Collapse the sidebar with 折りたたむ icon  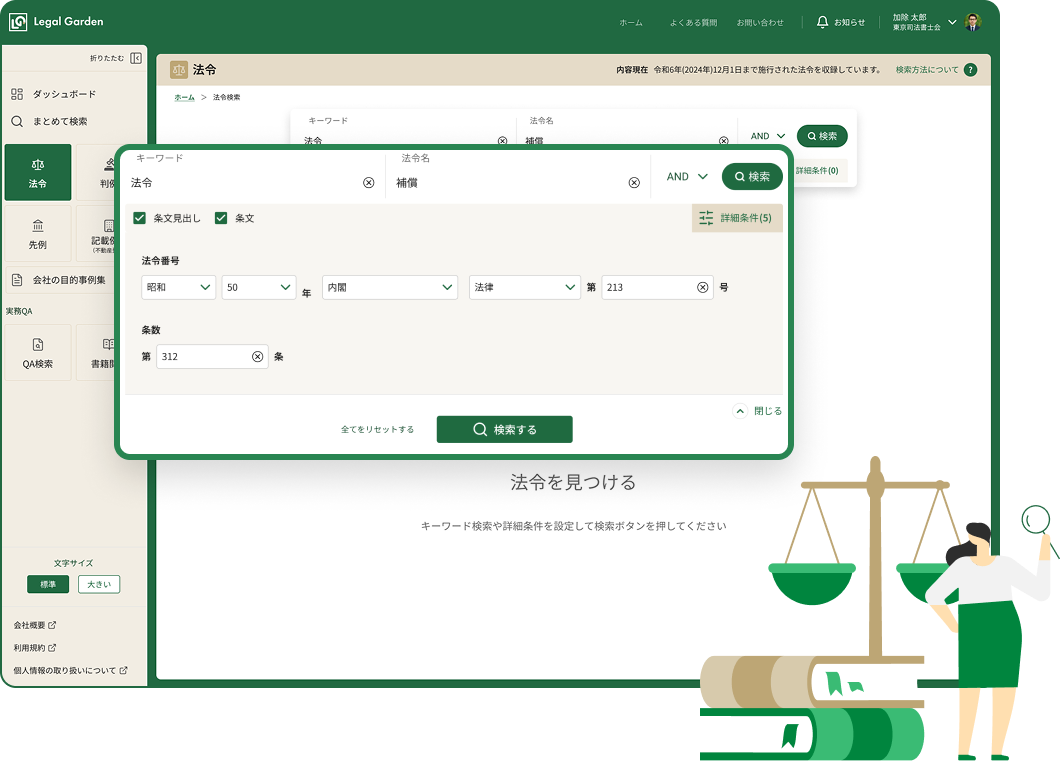tap(136, 58)
